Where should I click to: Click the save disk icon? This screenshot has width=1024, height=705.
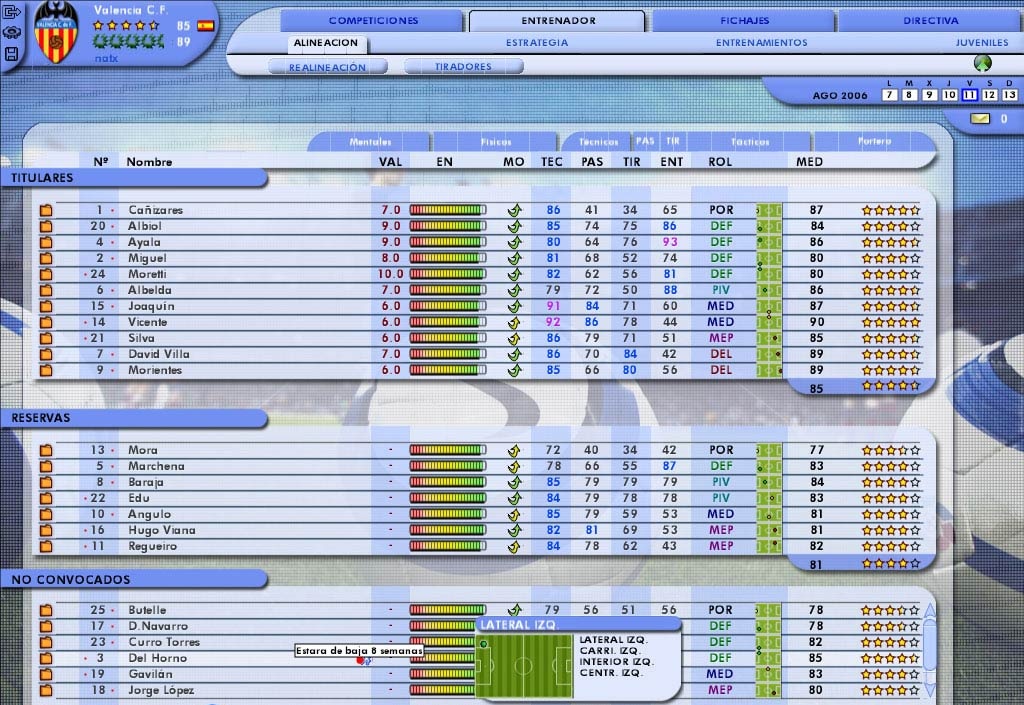pyautogui.click(x=12, y=54)
